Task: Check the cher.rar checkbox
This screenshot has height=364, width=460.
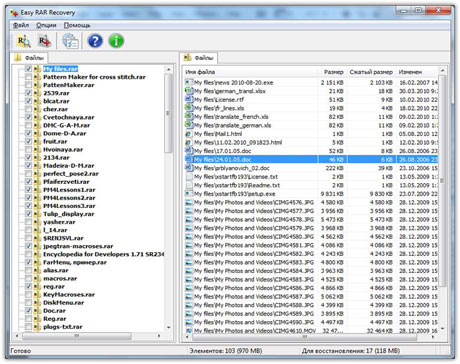Action: [28, 109]
